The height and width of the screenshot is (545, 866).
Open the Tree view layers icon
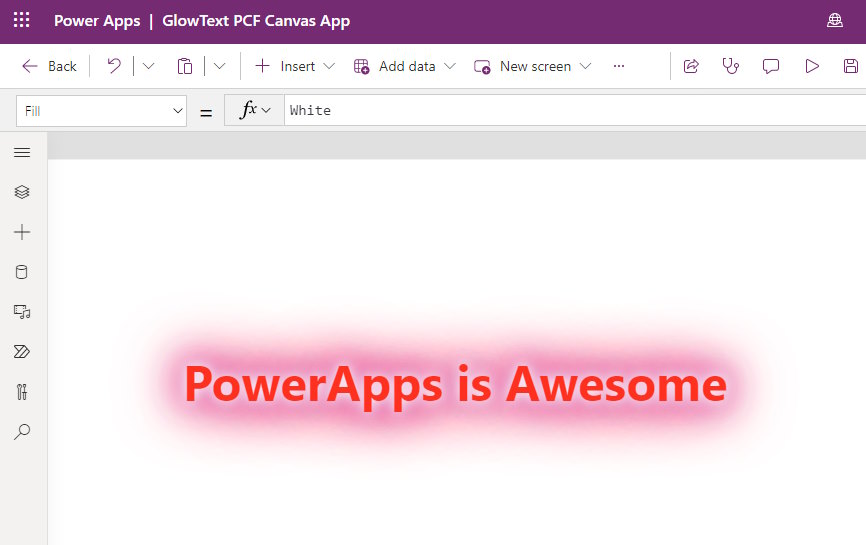point(22,192)
